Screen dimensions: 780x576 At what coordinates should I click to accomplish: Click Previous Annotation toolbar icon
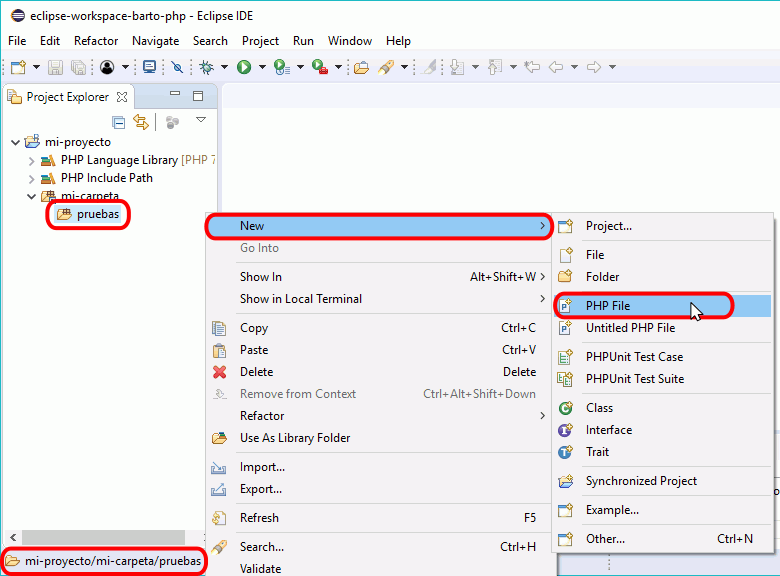coord(495,67)
